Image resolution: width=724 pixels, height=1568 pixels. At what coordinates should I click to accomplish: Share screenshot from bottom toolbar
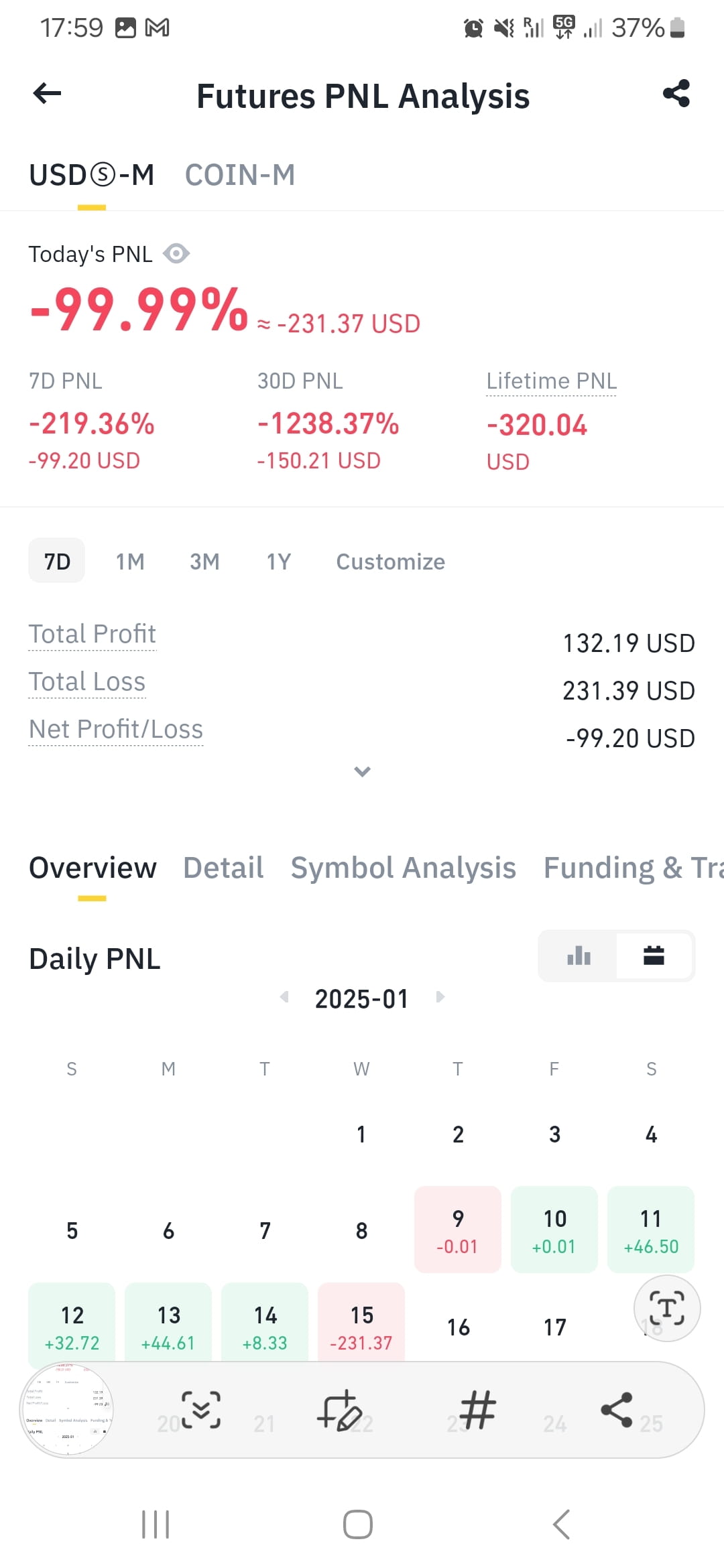[617, 1409]
